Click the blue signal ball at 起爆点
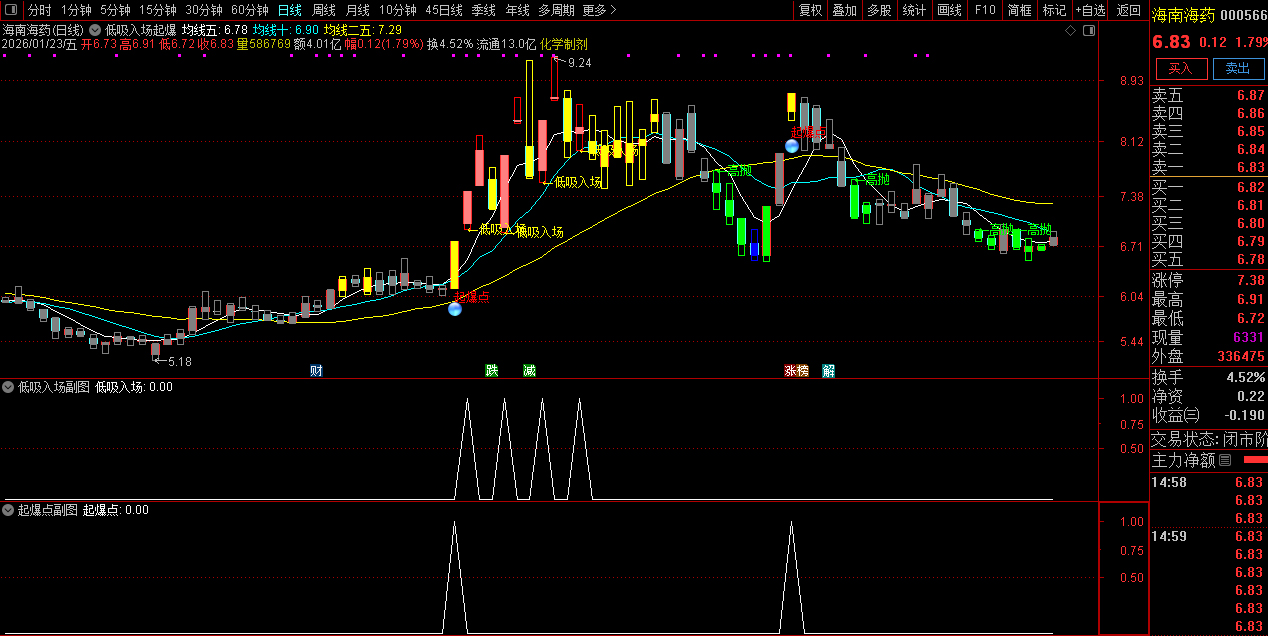Viewport: 1268px width, 636px height. [x=455, y=309]
